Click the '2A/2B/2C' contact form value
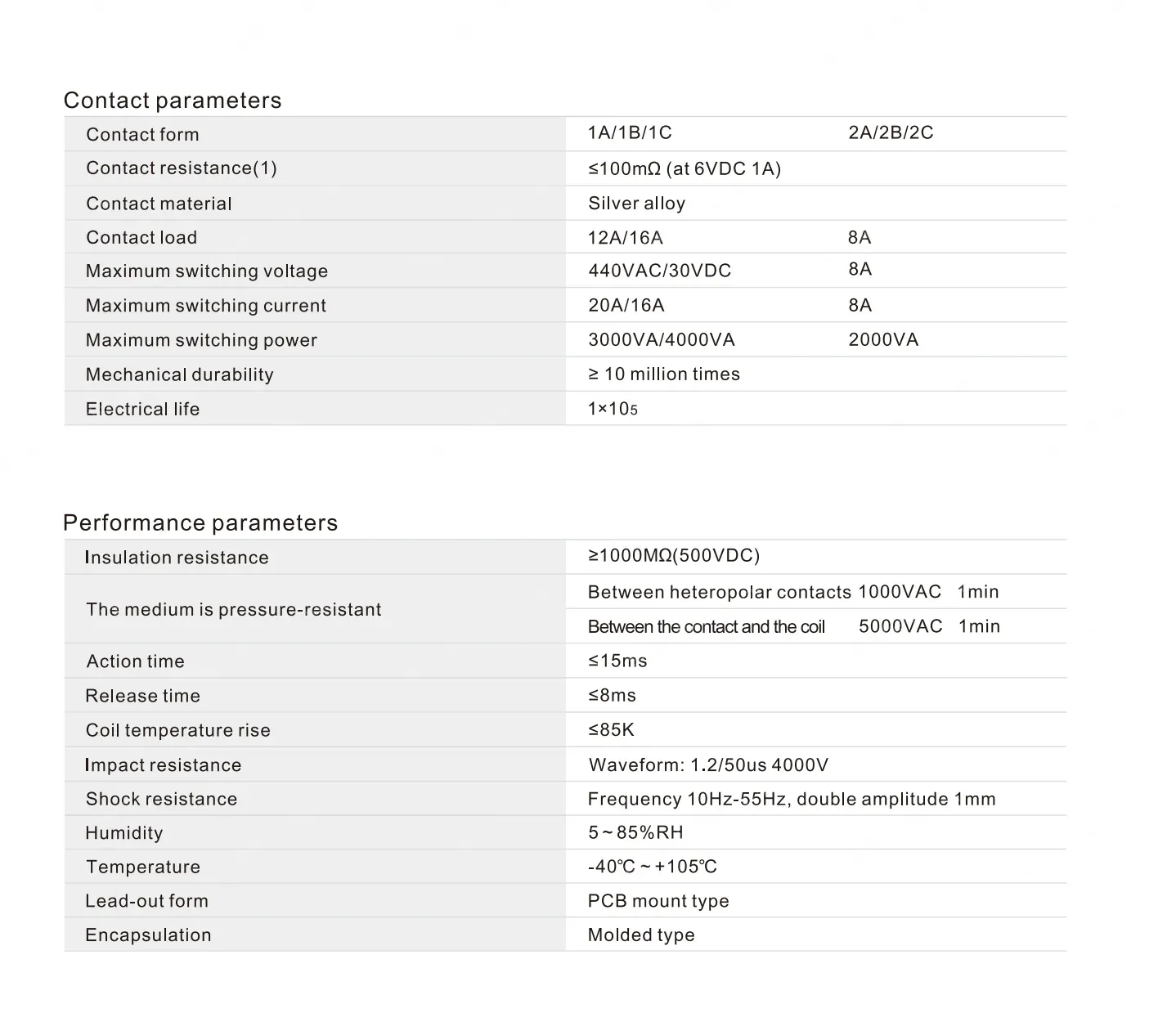 [x=891, y=133]
